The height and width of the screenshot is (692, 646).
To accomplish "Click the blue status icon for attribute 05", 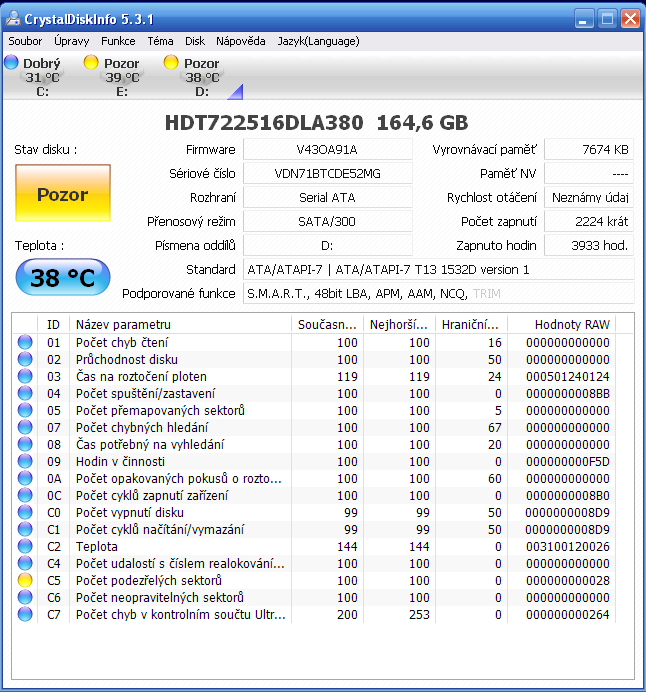I will pos(25,410).
